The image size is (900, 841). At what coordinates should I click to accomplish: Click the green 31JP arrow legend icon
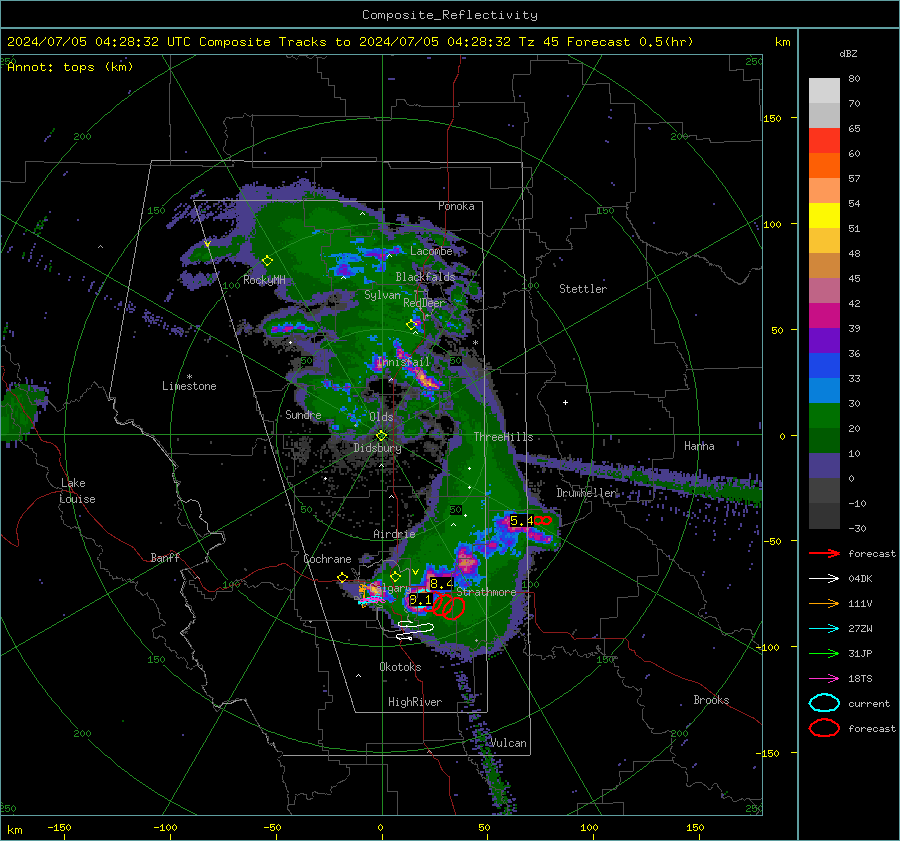pos(824,653)
